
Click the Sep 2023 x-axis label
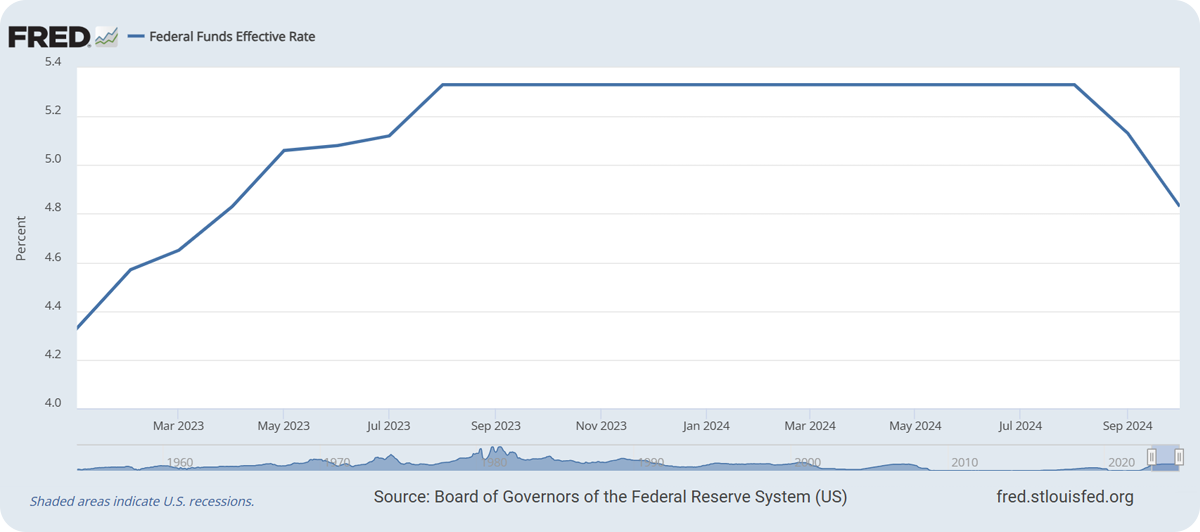click(x=494, y=426)
